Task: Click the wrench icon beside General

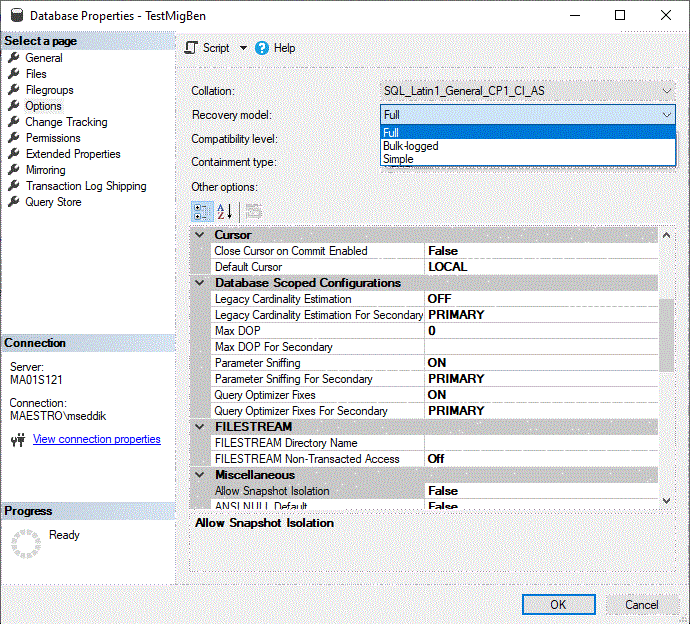Action: point(14,58)
